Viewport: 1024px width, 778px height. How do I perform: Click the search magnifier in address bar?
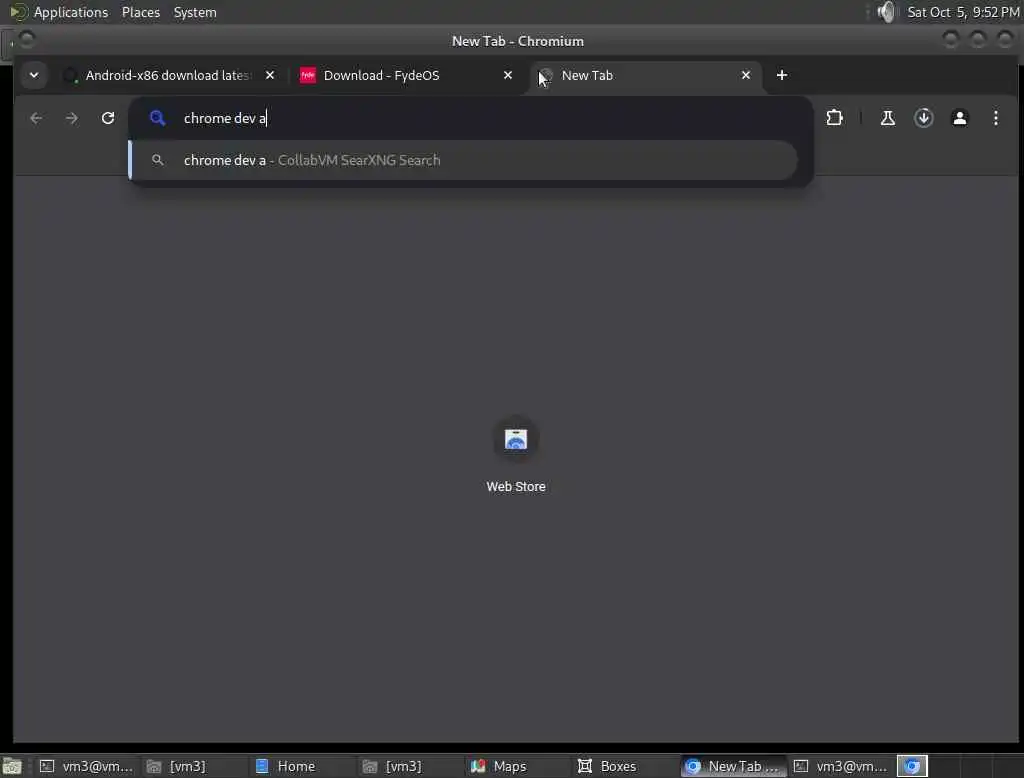pos(157,118)
